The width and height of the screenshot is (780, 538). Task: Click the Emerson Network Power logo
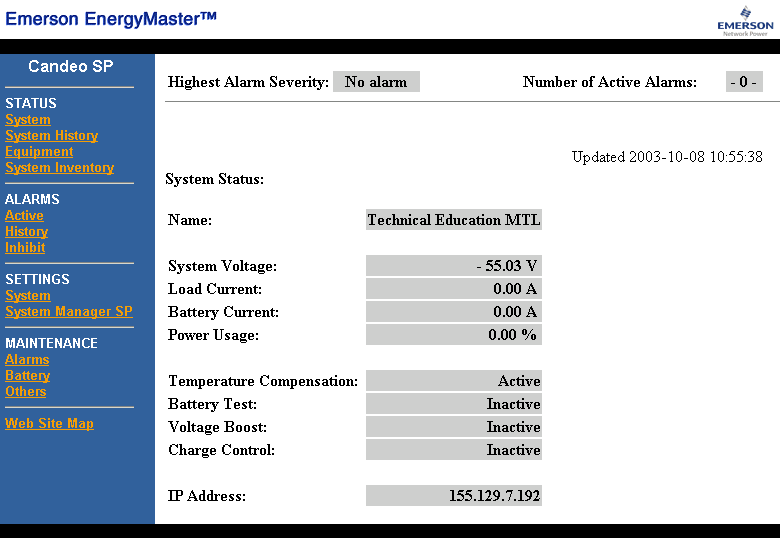[x=745, y=21]
